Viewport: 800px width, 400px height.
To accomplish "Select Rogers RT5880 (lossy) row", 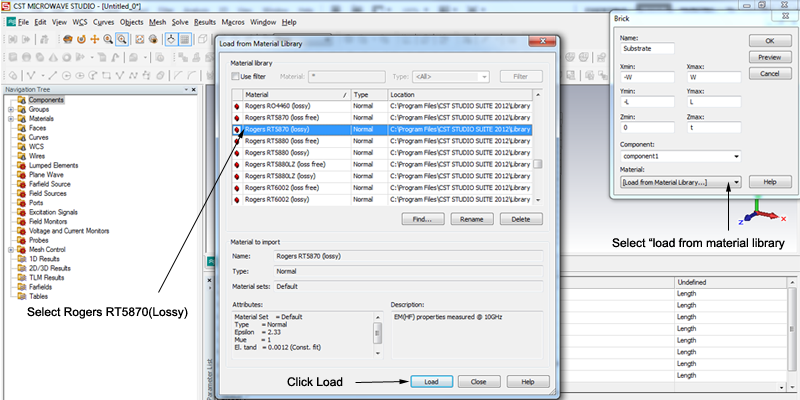I will click(x=382, y=153).
